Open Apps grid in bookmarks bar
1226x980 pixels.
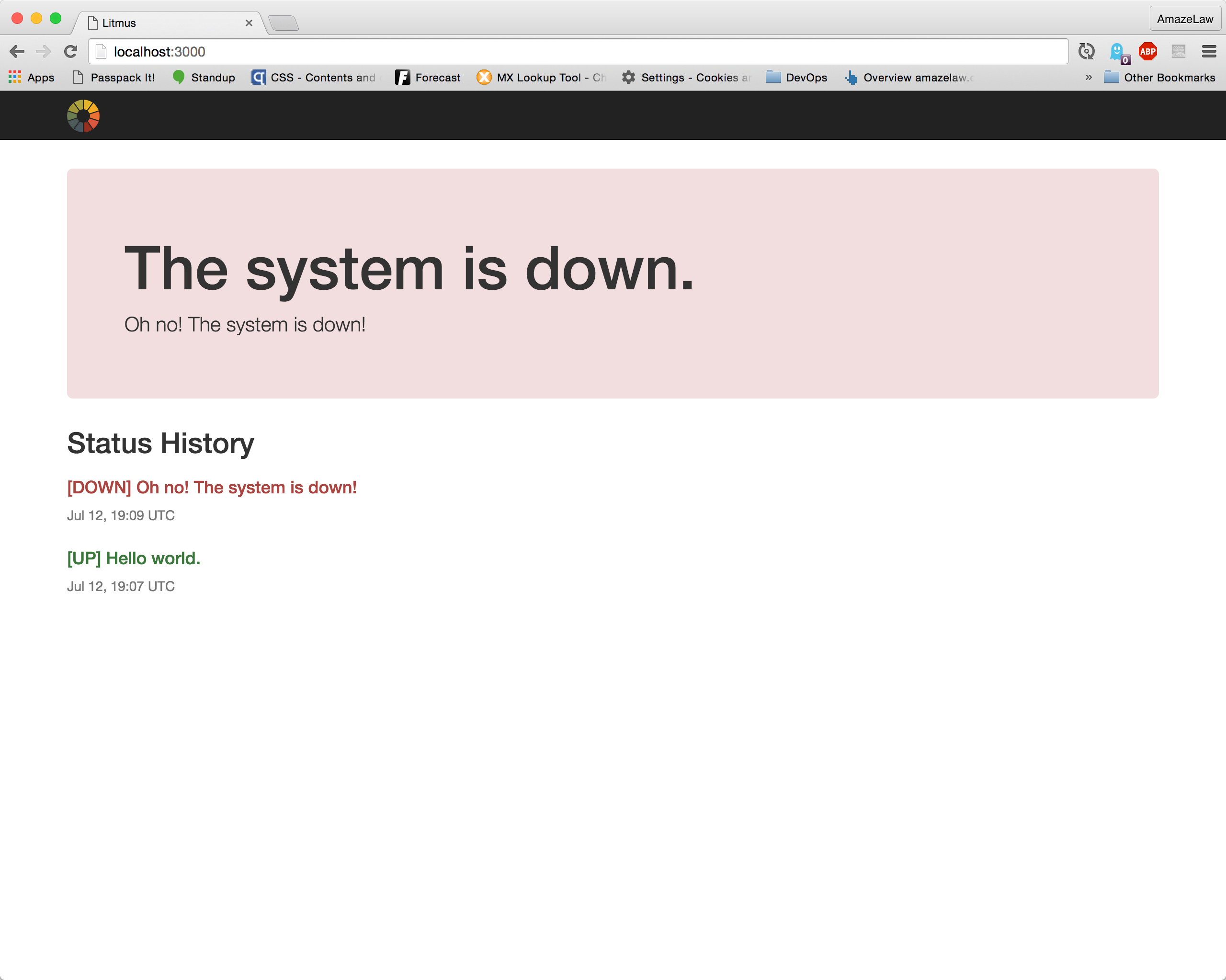point(32,77)
